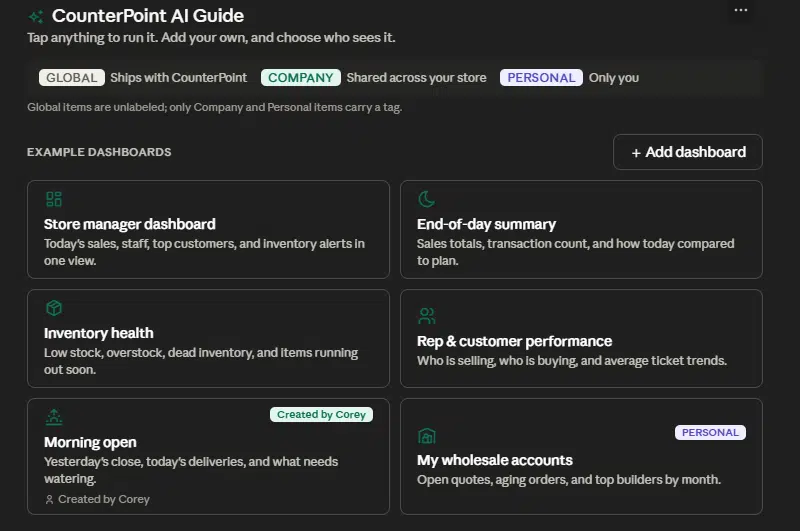Click 'Ships with CounterPoint' text
This screenshot has width=800, height=531.
(179, 78)
